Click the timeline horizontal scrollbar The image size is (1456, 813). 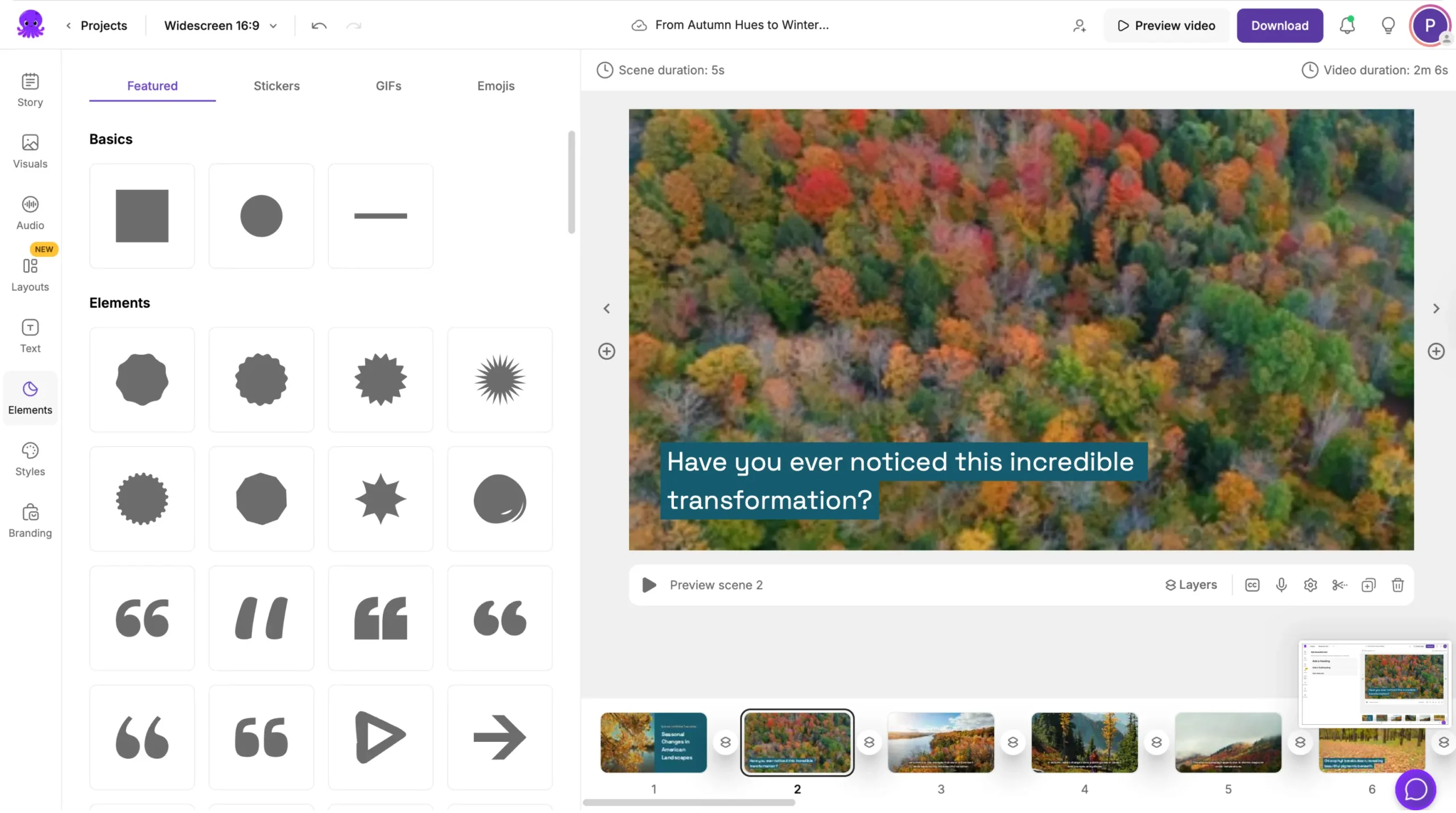point(689,803)
